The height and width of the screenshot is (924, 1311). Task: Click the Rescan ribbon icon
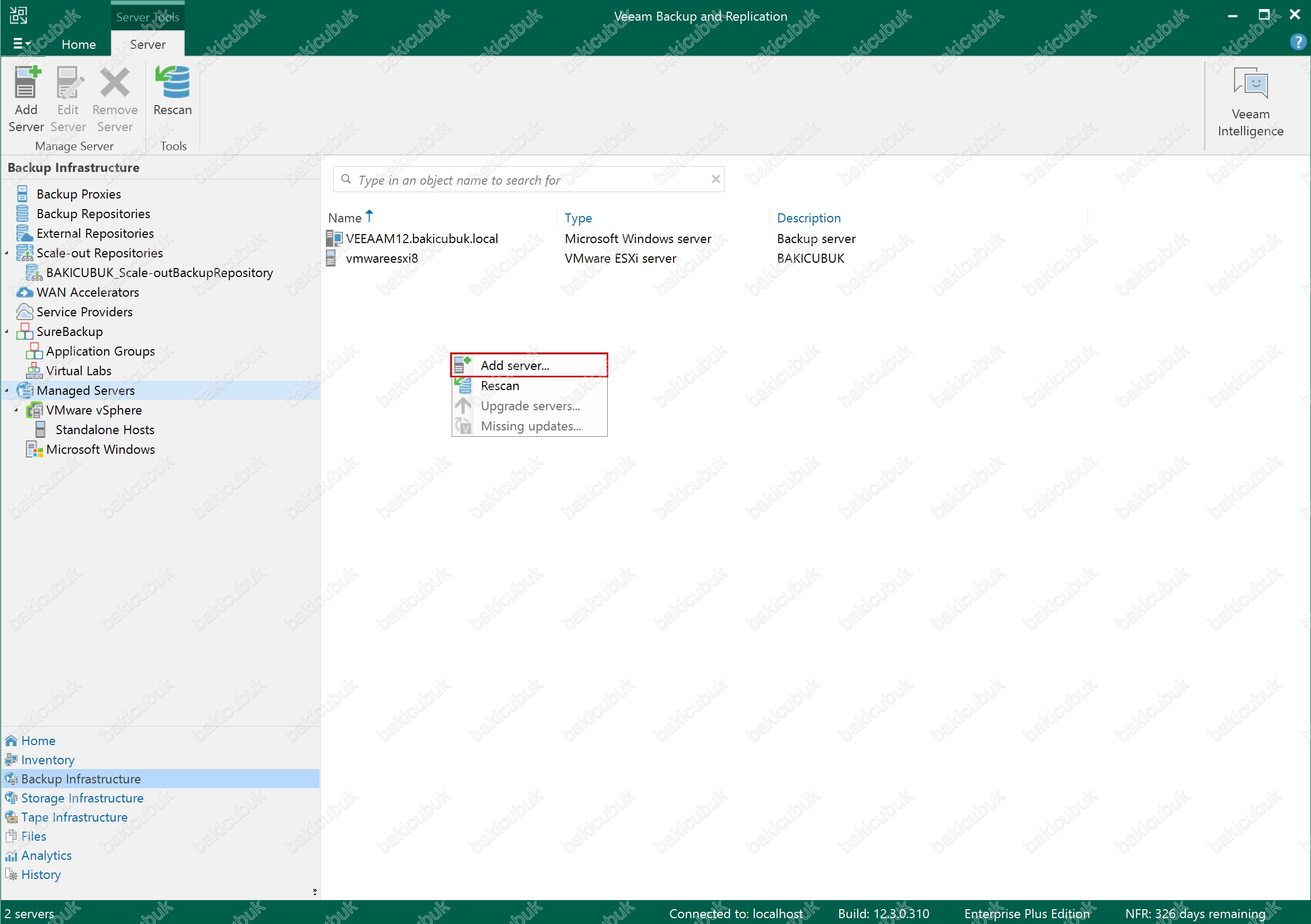172,82
